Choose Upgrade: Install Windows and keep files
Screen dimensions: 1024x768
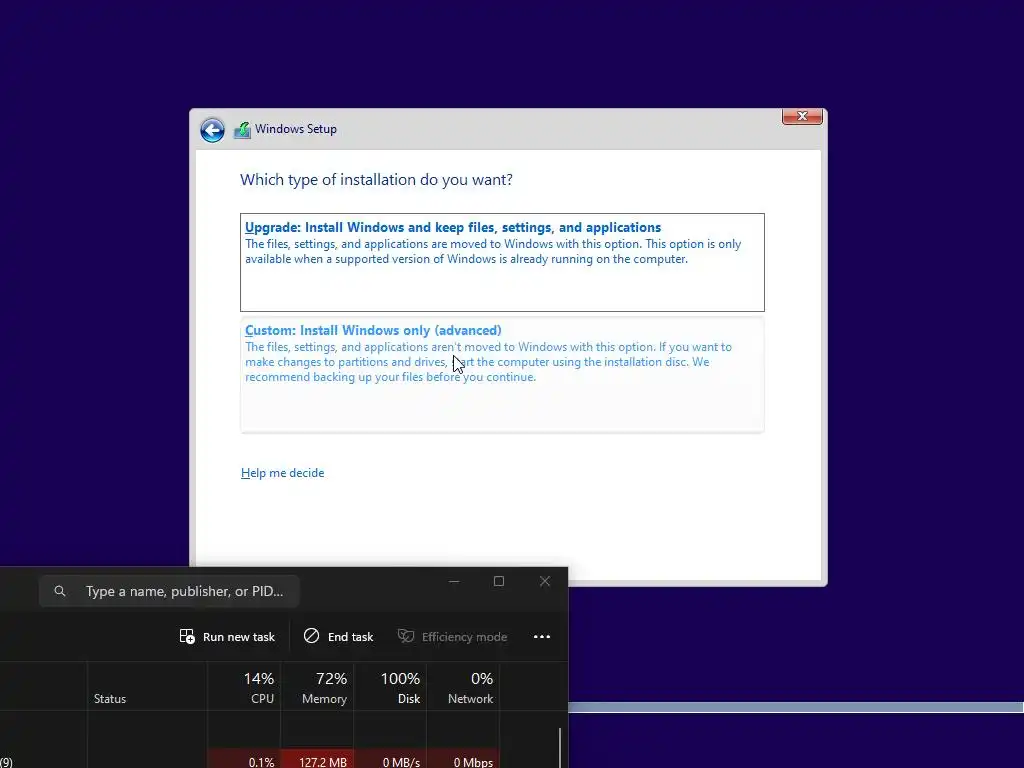coord(502,262)
